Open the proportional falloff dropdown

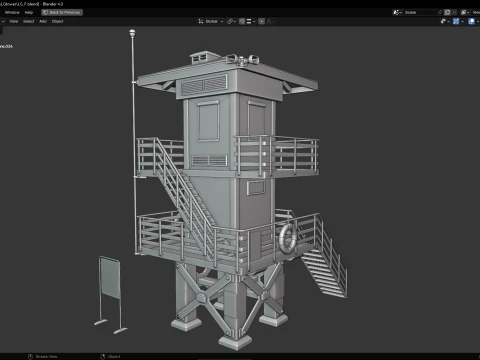point(270,21)
